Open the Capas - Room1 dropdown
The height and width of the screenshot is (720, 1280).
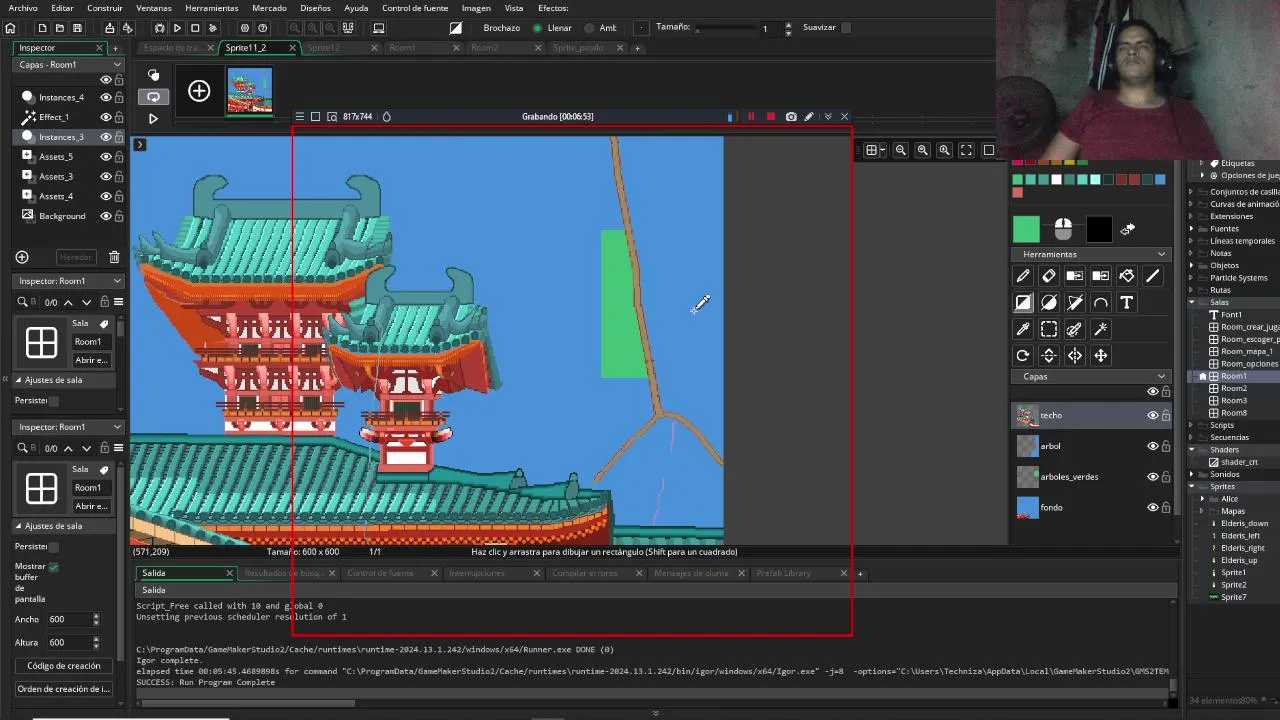point(70,64)
